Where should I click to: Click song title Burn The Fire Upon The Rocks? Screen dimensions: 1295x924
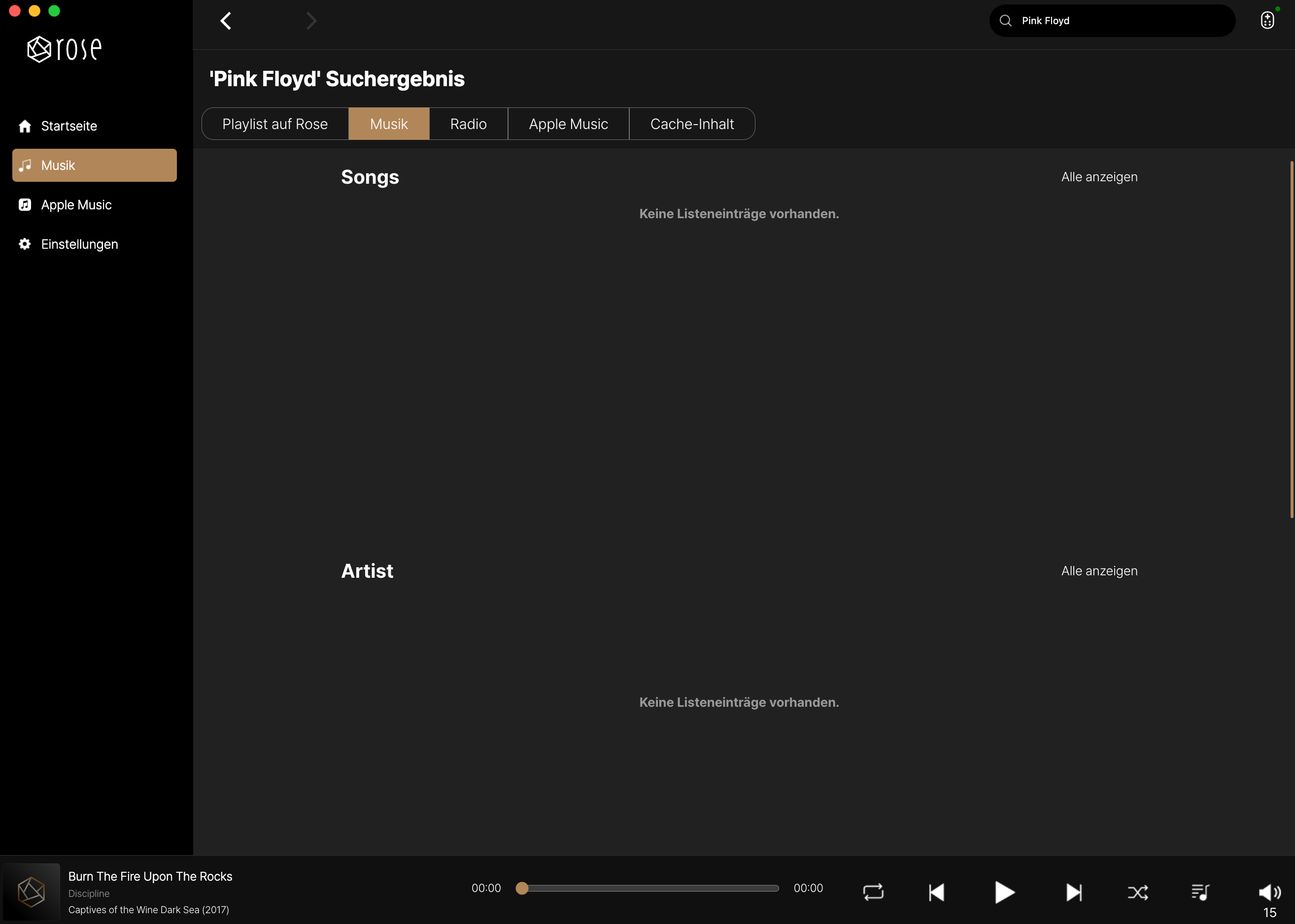[x=150, y=876]
